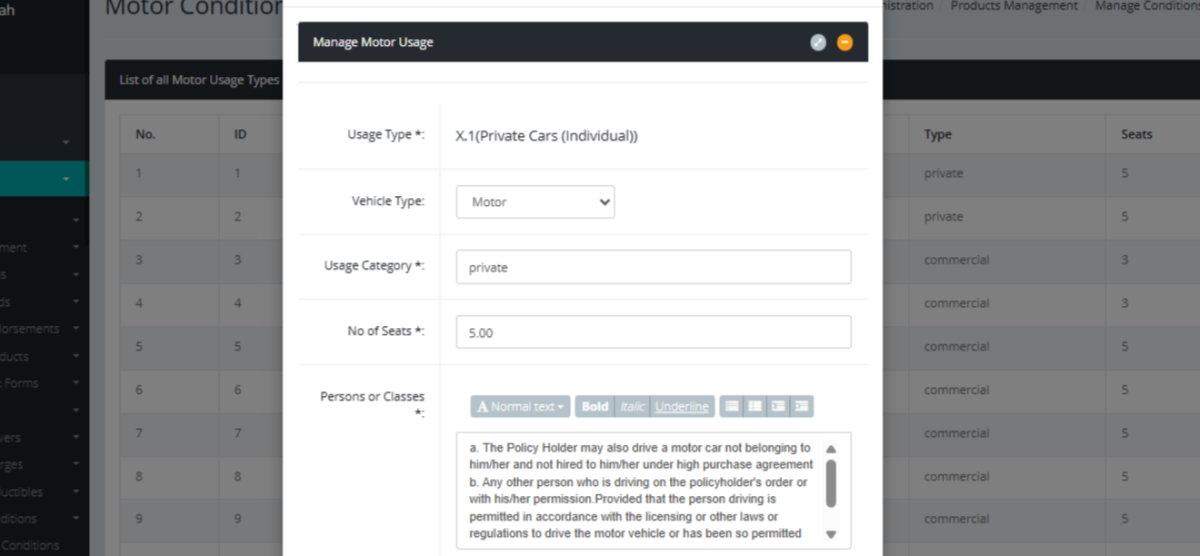Click the orange collapse icon in the panel header
The height and width of the screenshot is (556, 1200).
(845, 42)
